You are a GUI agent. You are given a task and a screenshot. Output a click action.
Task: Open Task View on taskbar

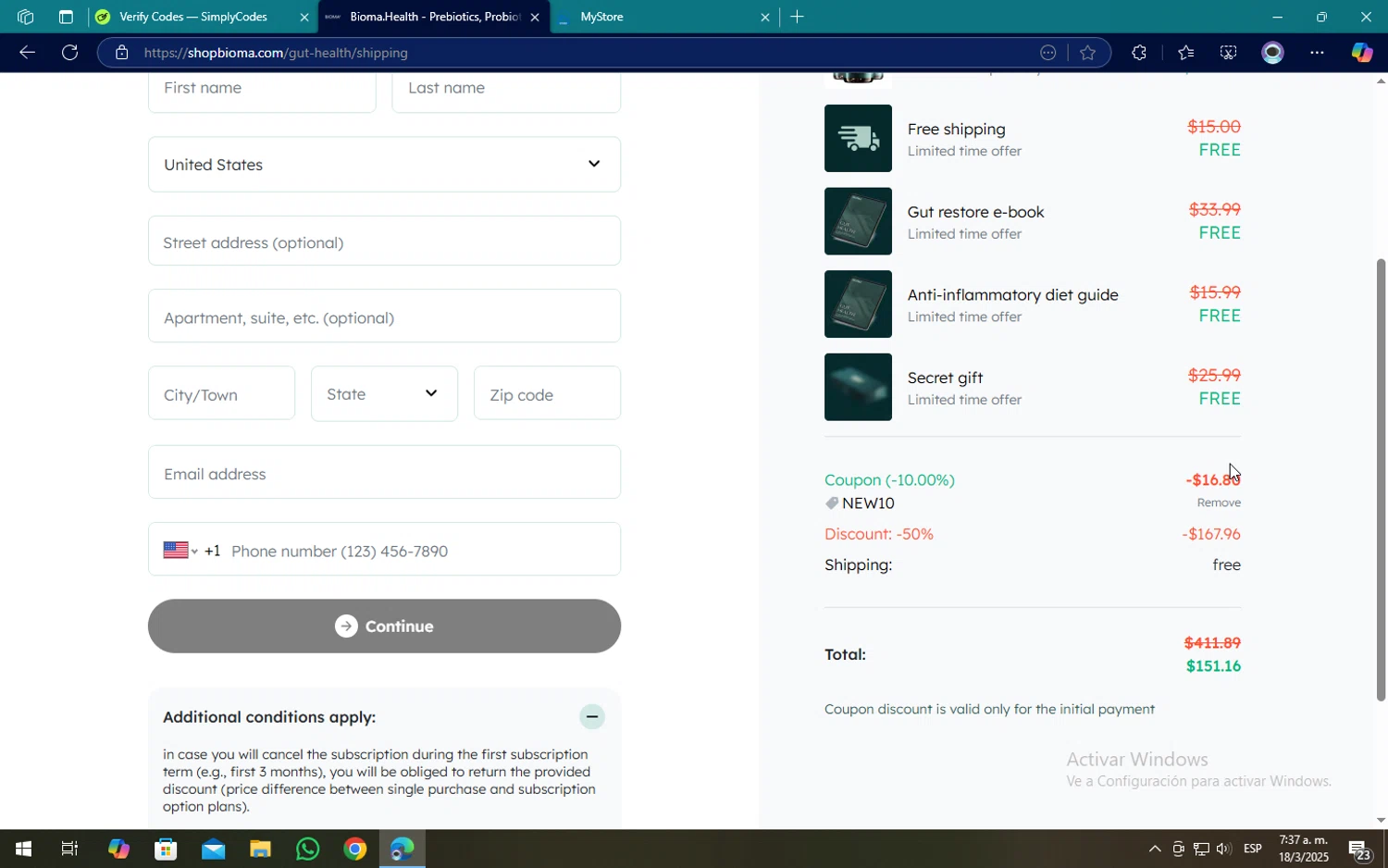pyautogui.click(x=69, y=849)
